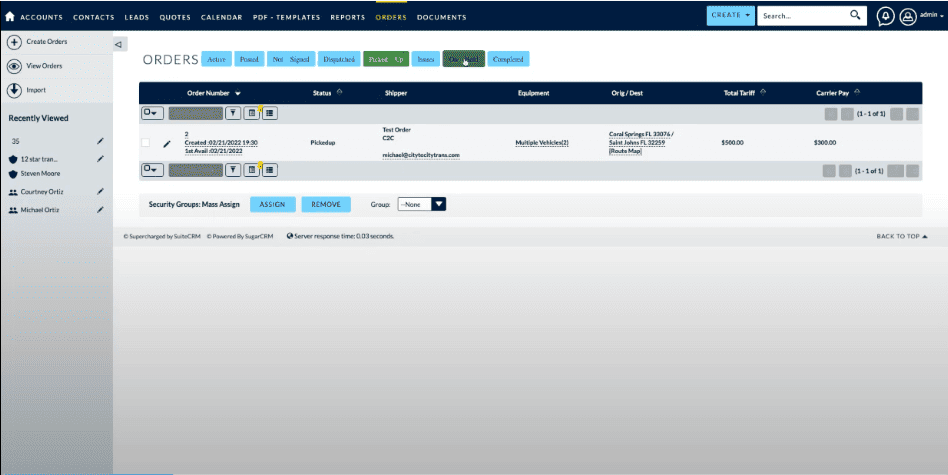Click list view icon in lower list toolbar

tap(270, 170)
